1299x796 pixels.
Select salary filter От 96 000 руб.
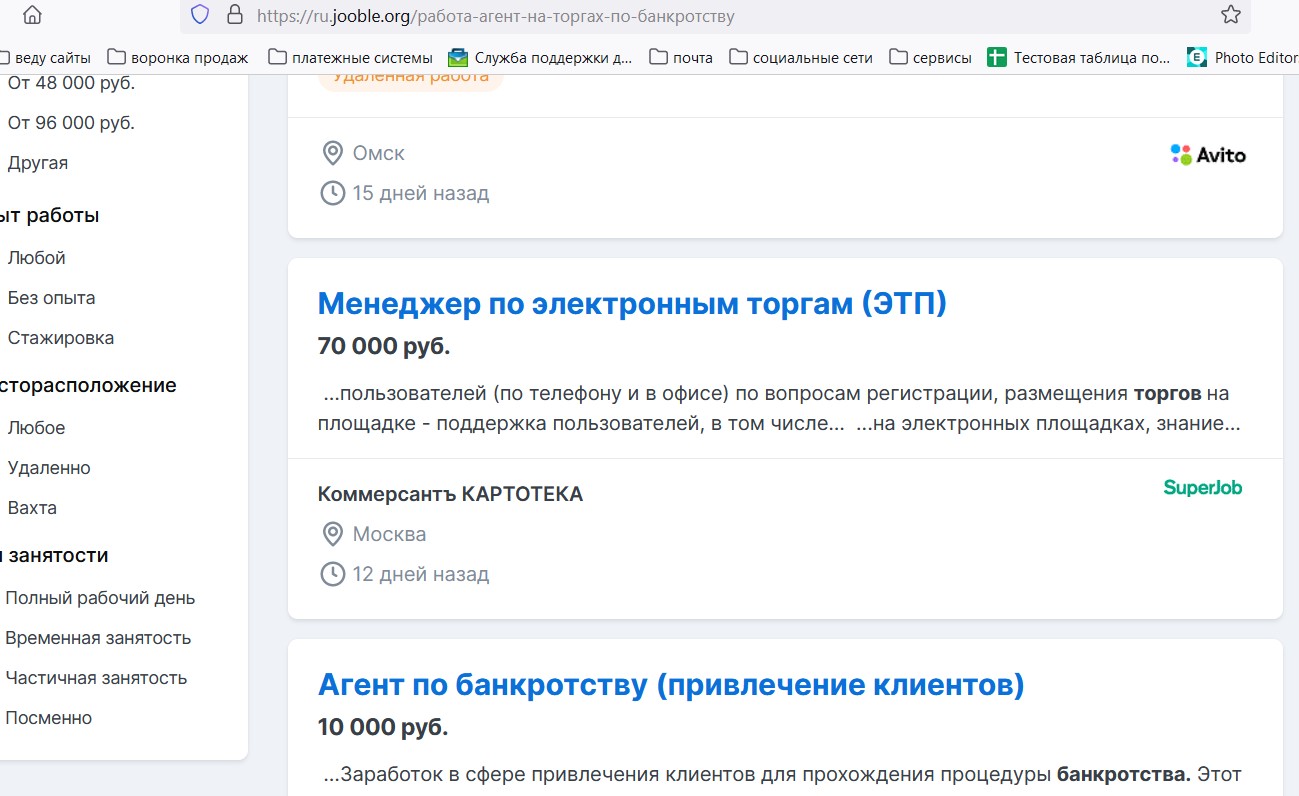click(71, 123)
